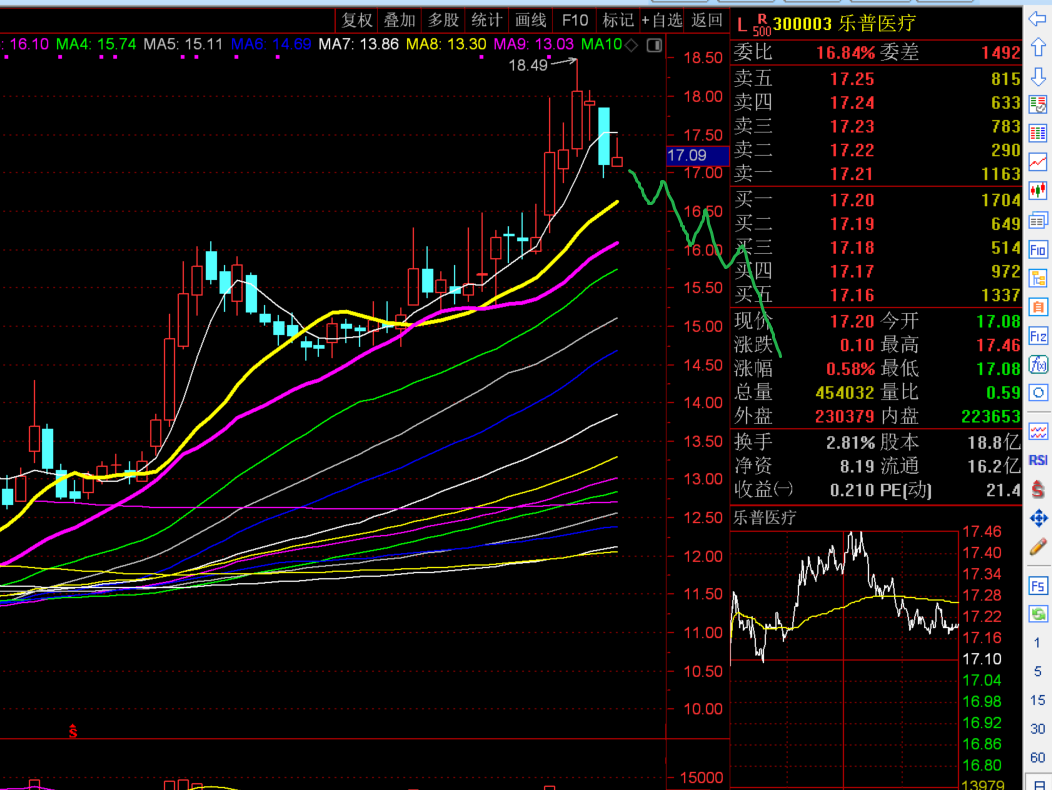Screen dimensions: 1052x790
Task: Click the 换手 value 2.81%
Action: (850, 443)
